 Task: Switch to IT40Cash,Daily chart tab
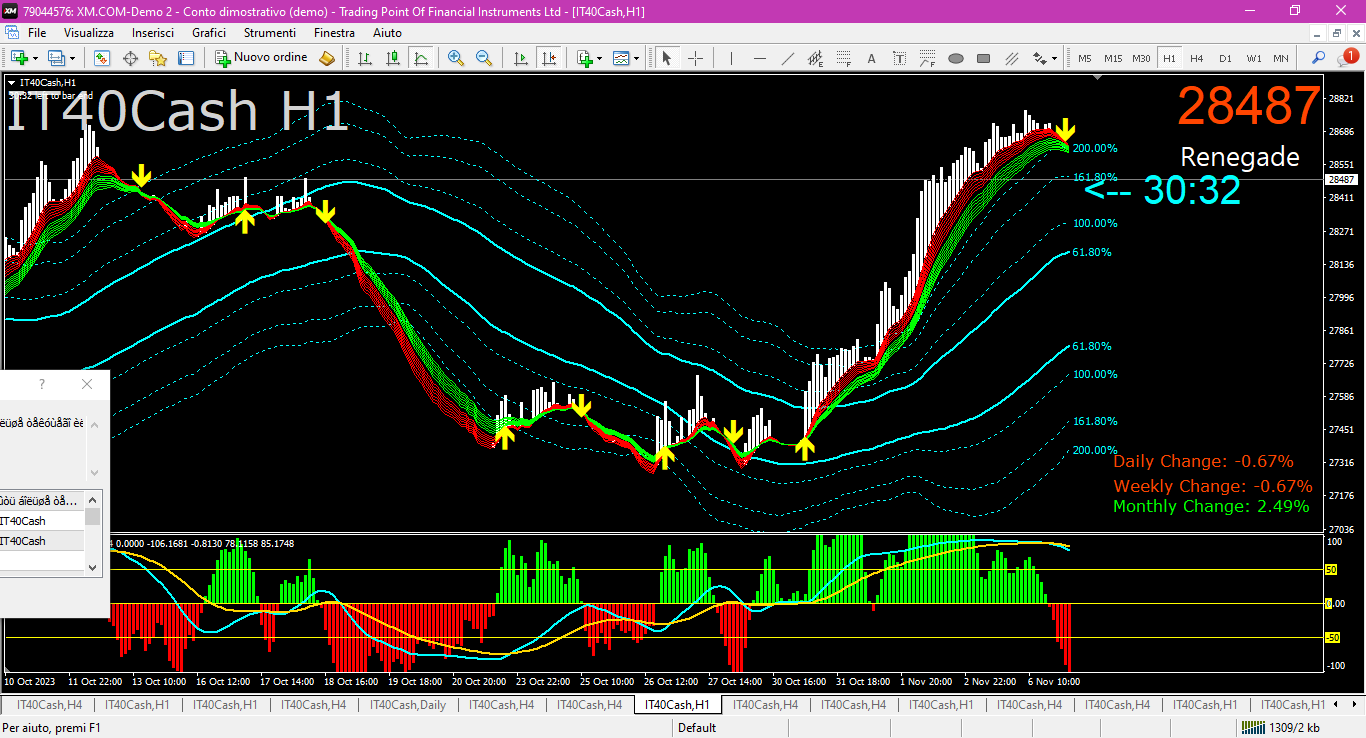tap(408, 705)
